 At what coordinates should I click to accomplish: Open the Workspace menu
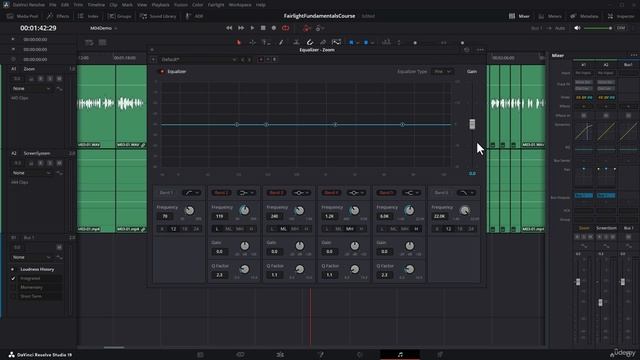click(x=240, y=5)
